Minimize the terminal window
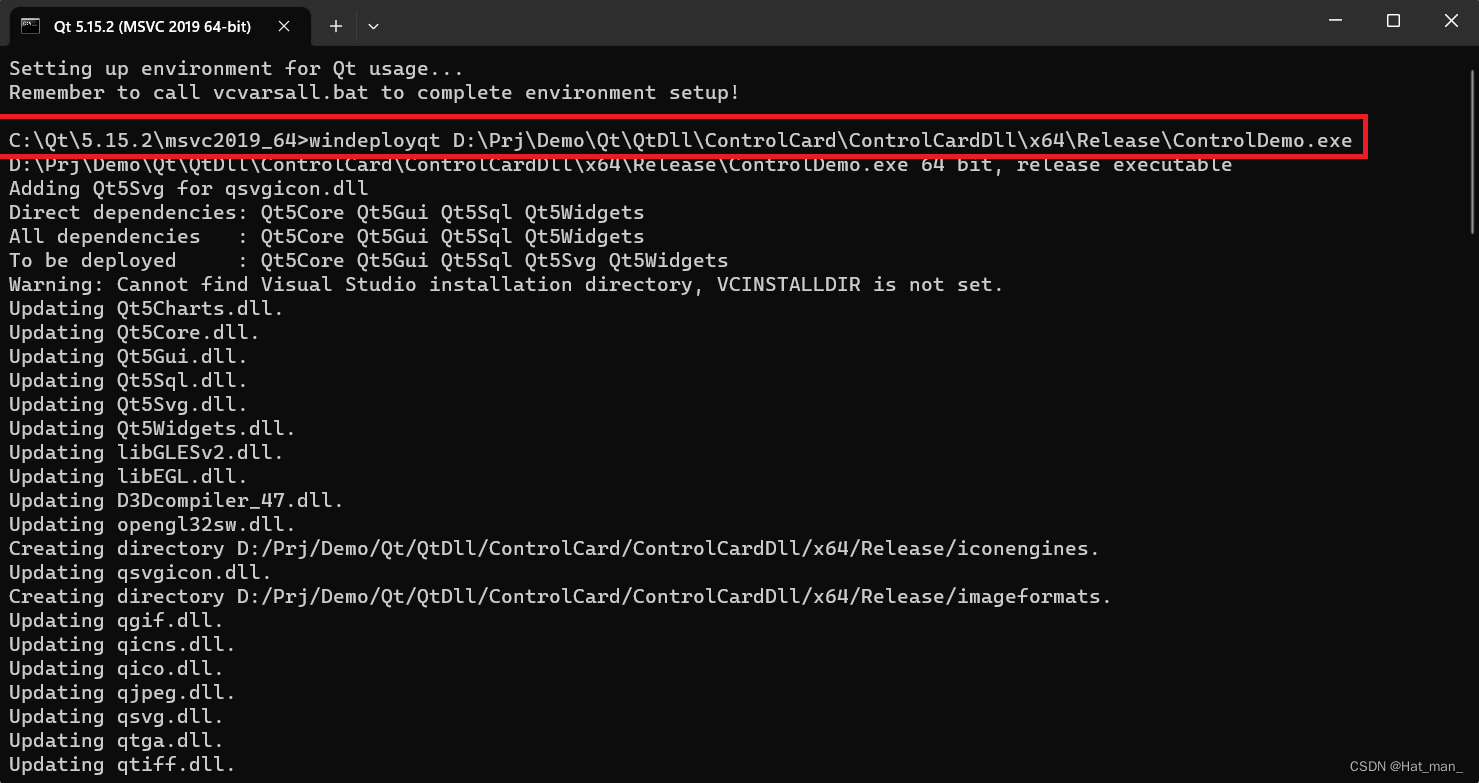This screenshot has height=783, width=1479. (x=1335, y=21)
